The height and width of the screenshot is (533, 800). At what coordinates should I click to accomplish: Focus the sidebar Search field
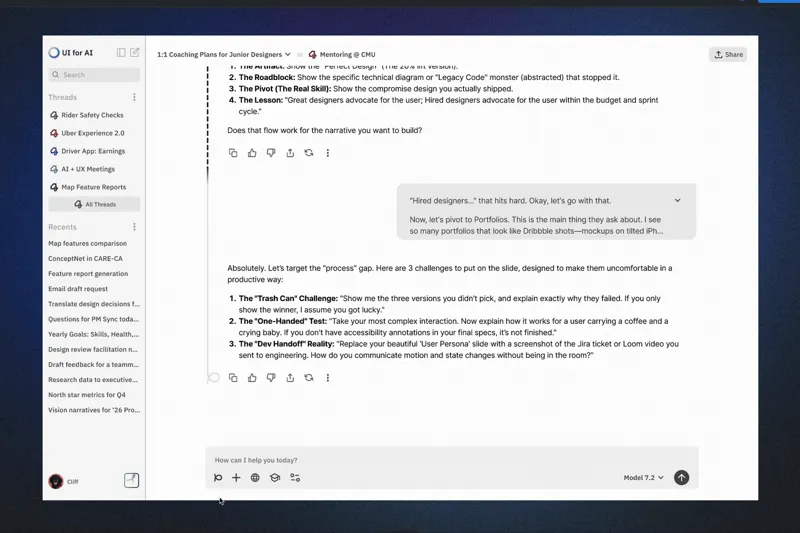(94, 74)
